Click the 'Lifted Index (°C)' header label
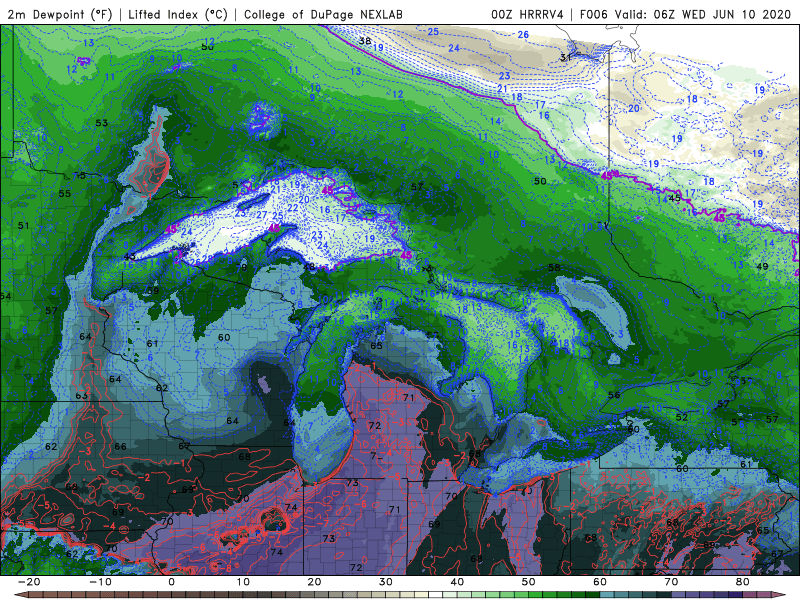This screenshot has height=600, width=800. click(178, 14)
